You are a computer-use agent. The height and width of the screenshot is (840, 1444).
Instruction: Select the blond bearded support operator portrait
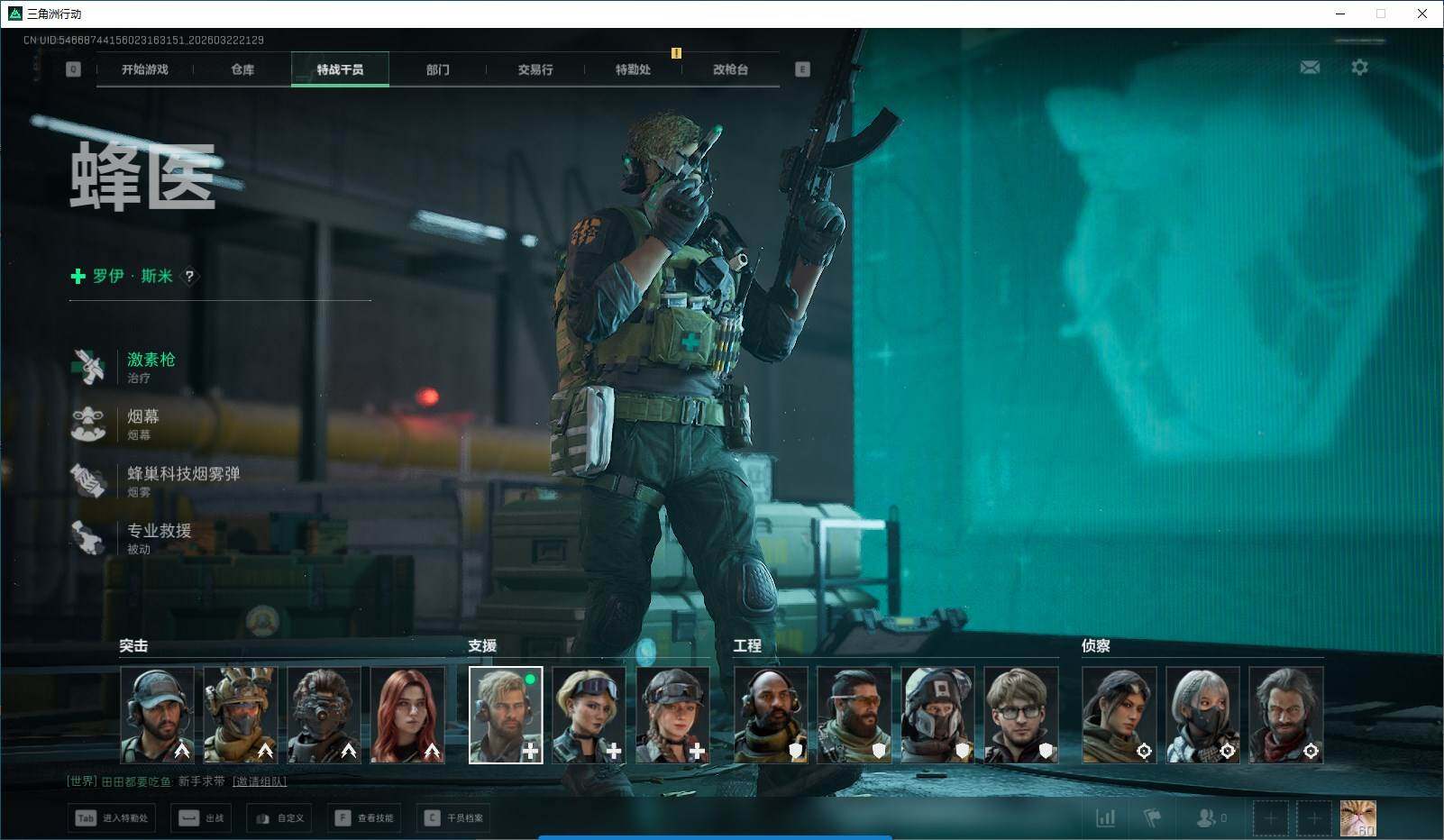pyautogui.click(x=506, y=715)
